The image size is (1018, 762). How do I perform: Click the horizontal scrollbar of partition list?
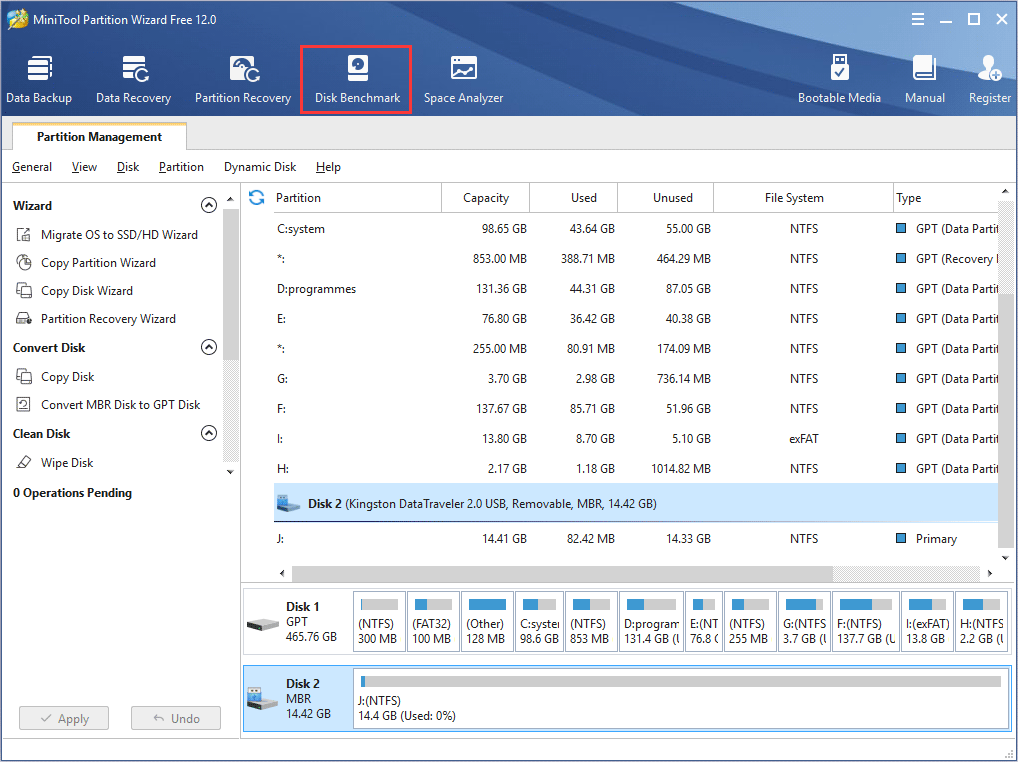pos(562,573)
